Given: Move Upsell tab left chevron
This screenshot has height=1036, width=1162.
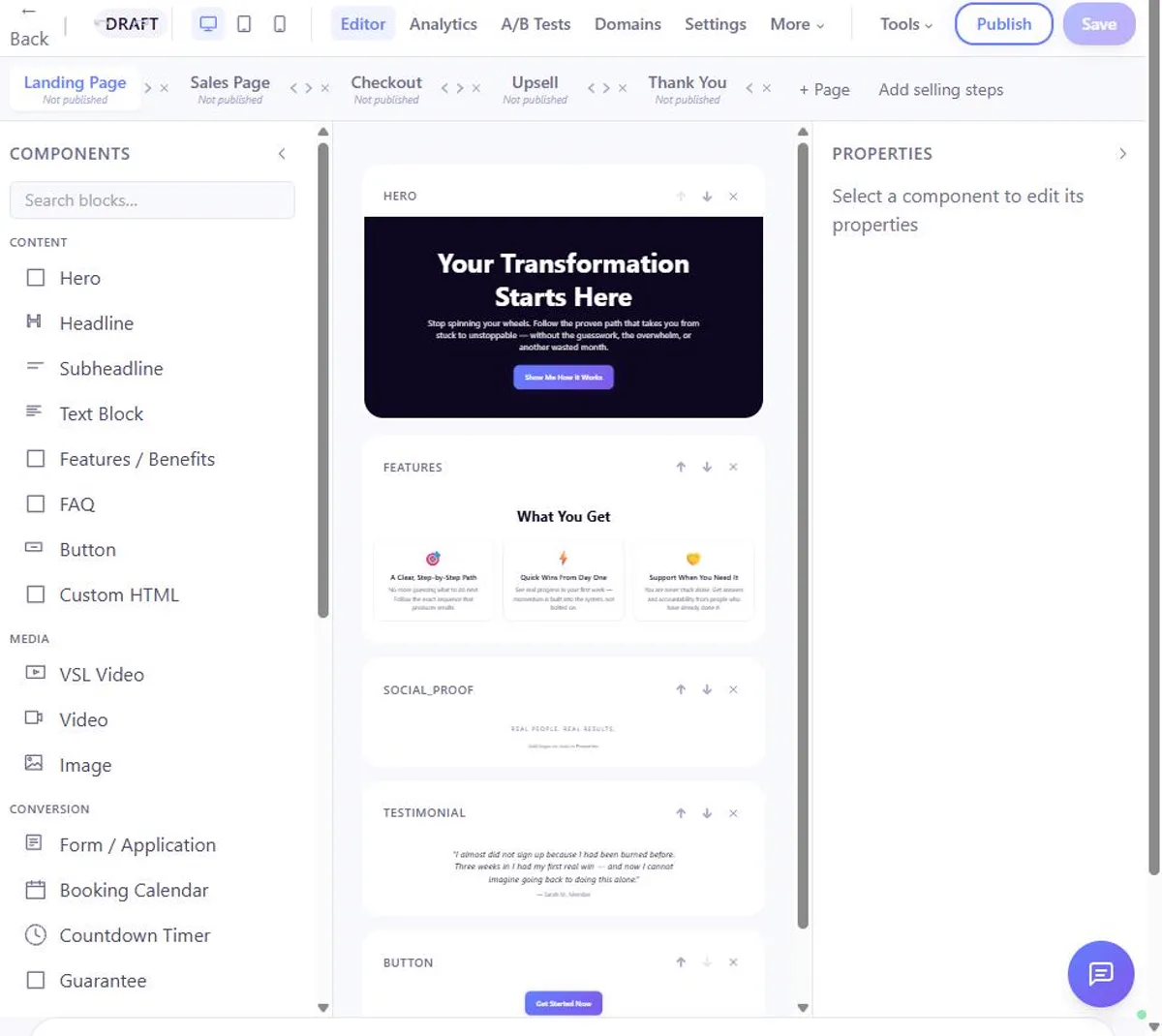Looking at the screenshot, I should pos(591,88).
